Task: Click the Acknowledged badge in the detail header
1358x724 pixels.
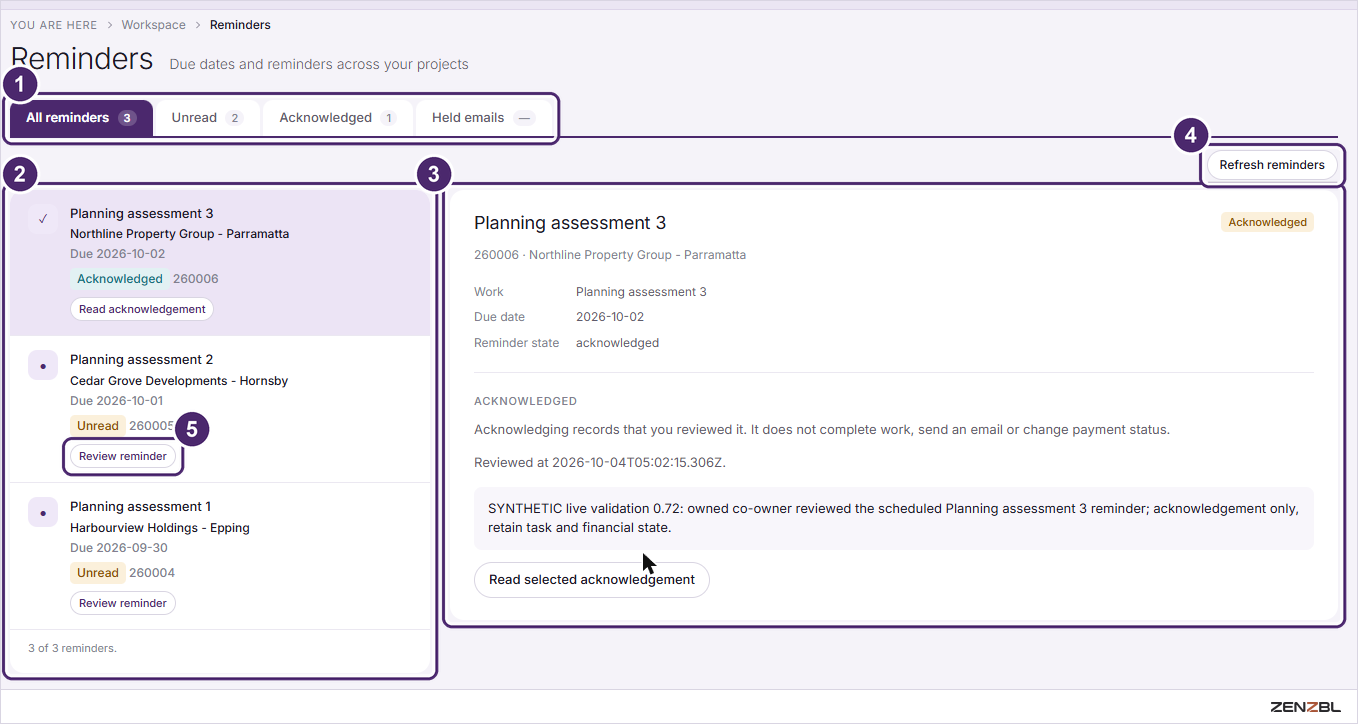Action: point(1267,222)
